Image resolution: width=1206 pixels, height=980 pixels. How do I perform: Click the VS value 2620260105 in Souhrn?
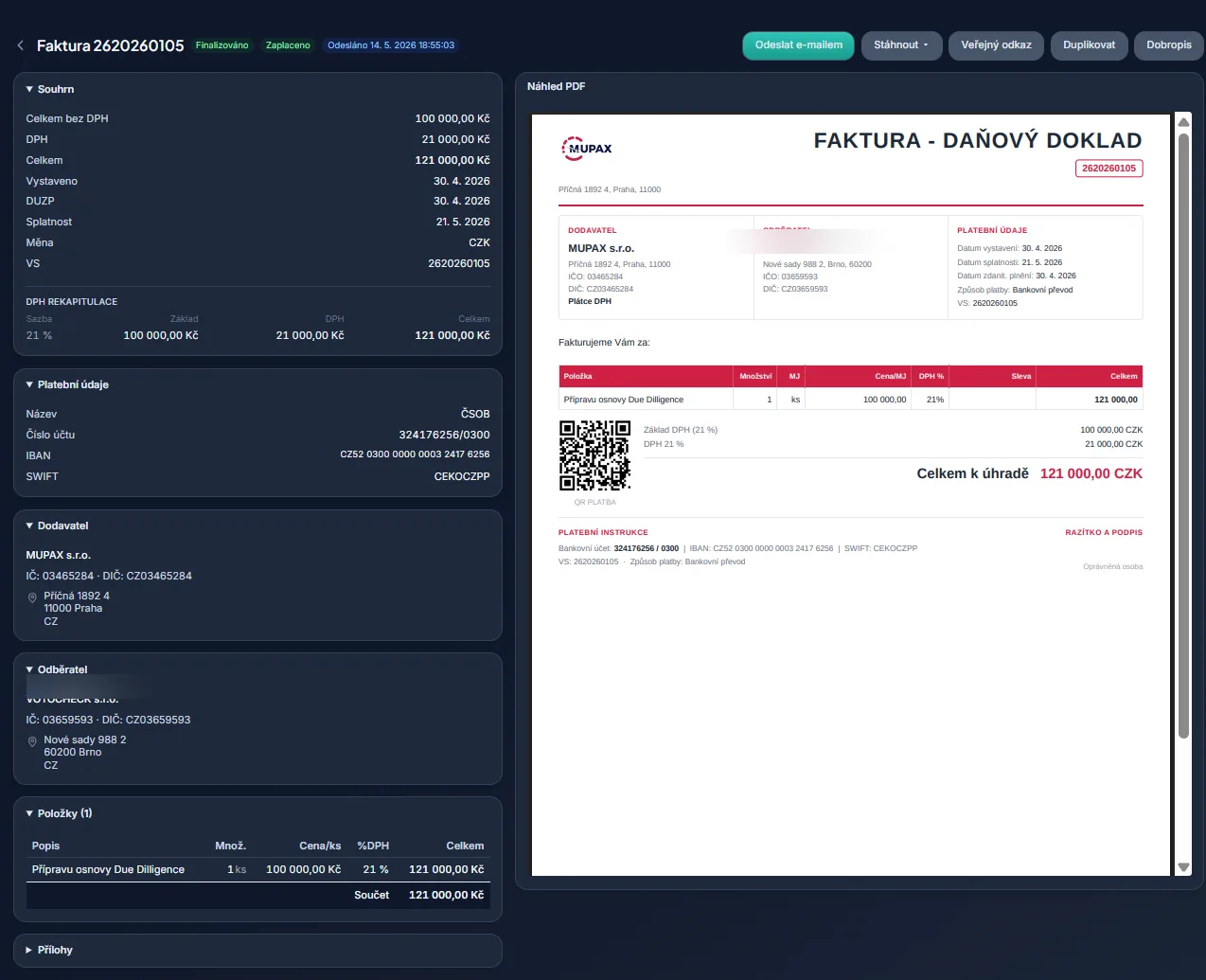pyautogui.click(x=459, y=263)
